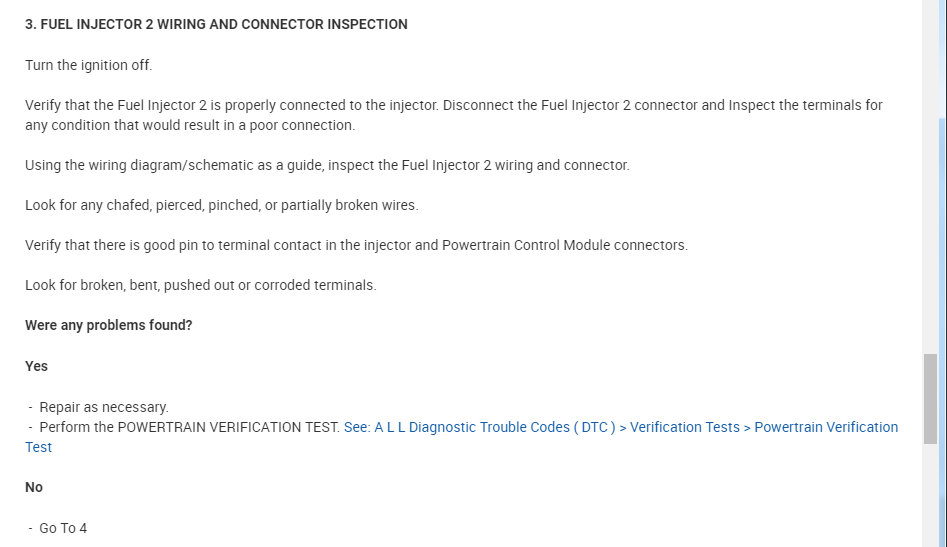Click the 'good pin to terminal contact' sentence

[356, 245]
